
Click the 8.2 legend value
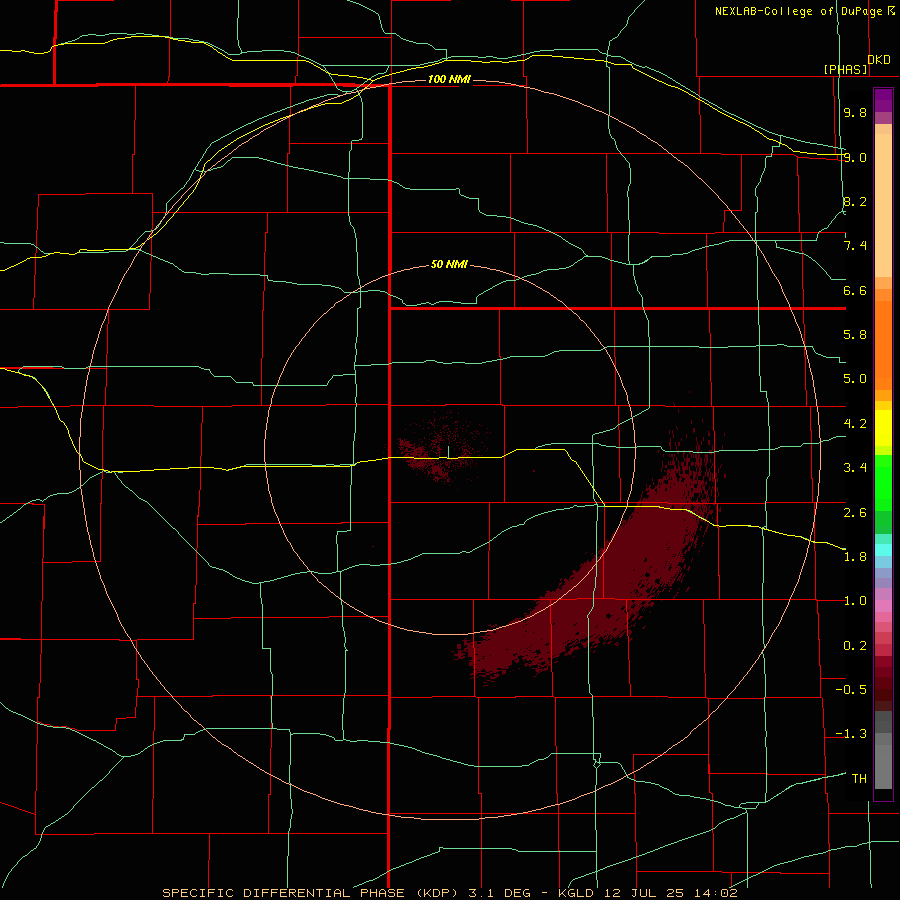(855, 201)
